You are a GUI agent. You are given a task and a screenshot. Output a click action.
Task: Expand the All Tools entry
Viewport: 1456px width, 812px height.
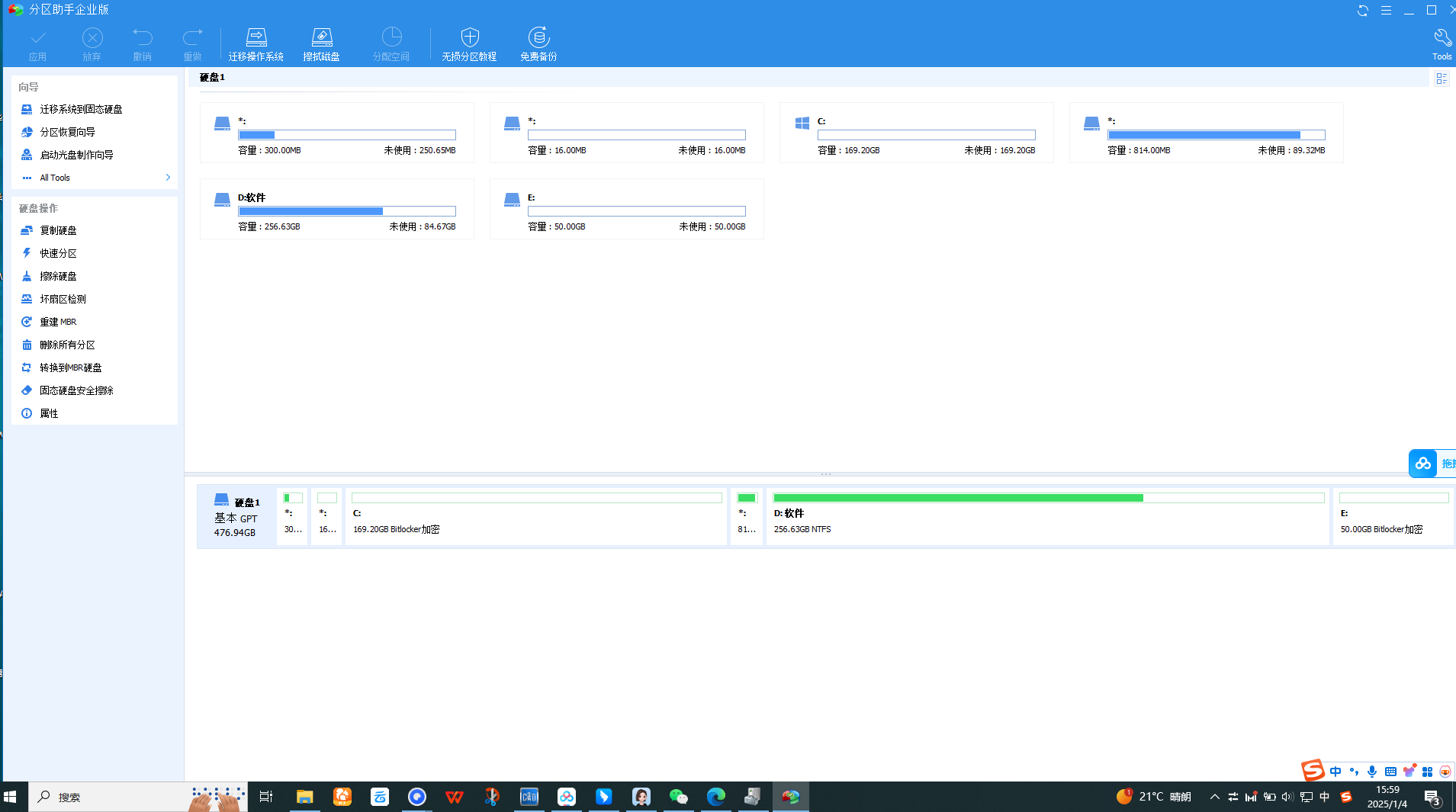pyautogui.click(x=95, y=178)
